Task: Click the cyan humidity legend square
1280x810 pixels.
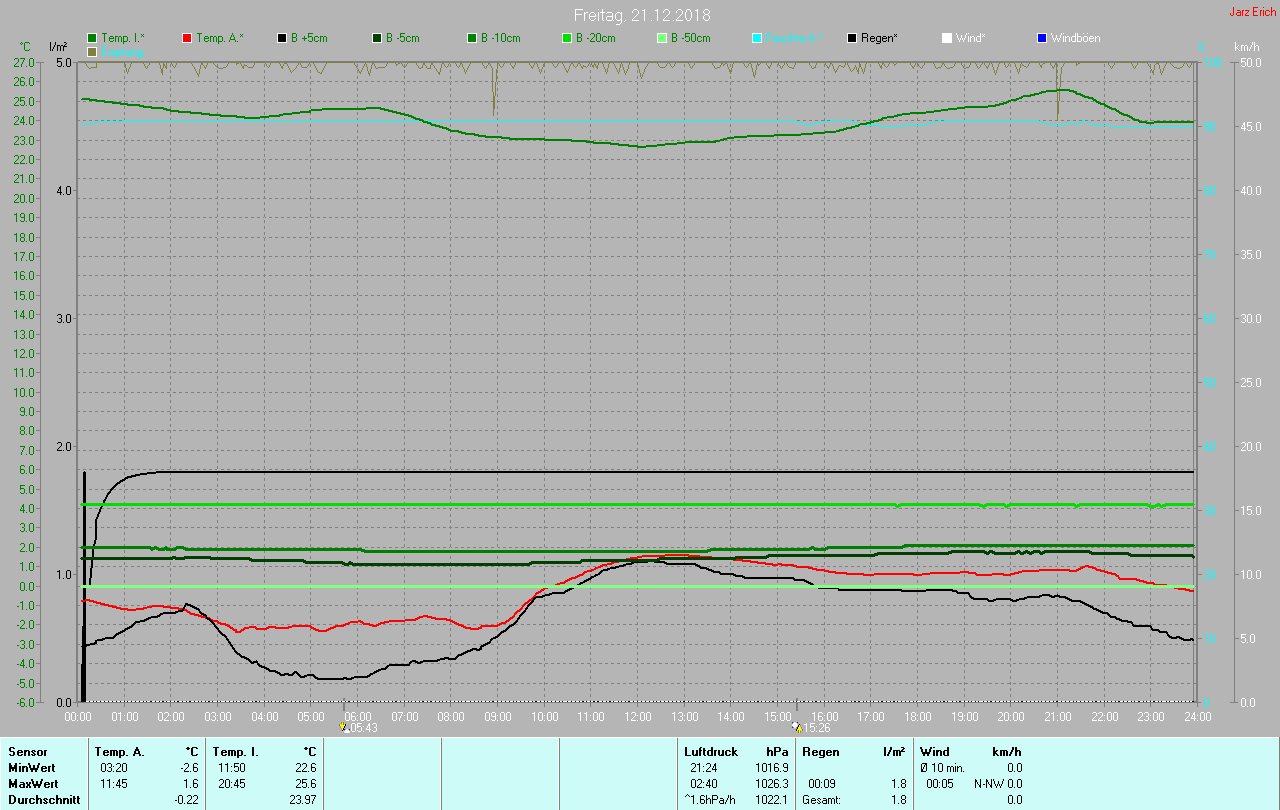Action: (x=757, y=38)
